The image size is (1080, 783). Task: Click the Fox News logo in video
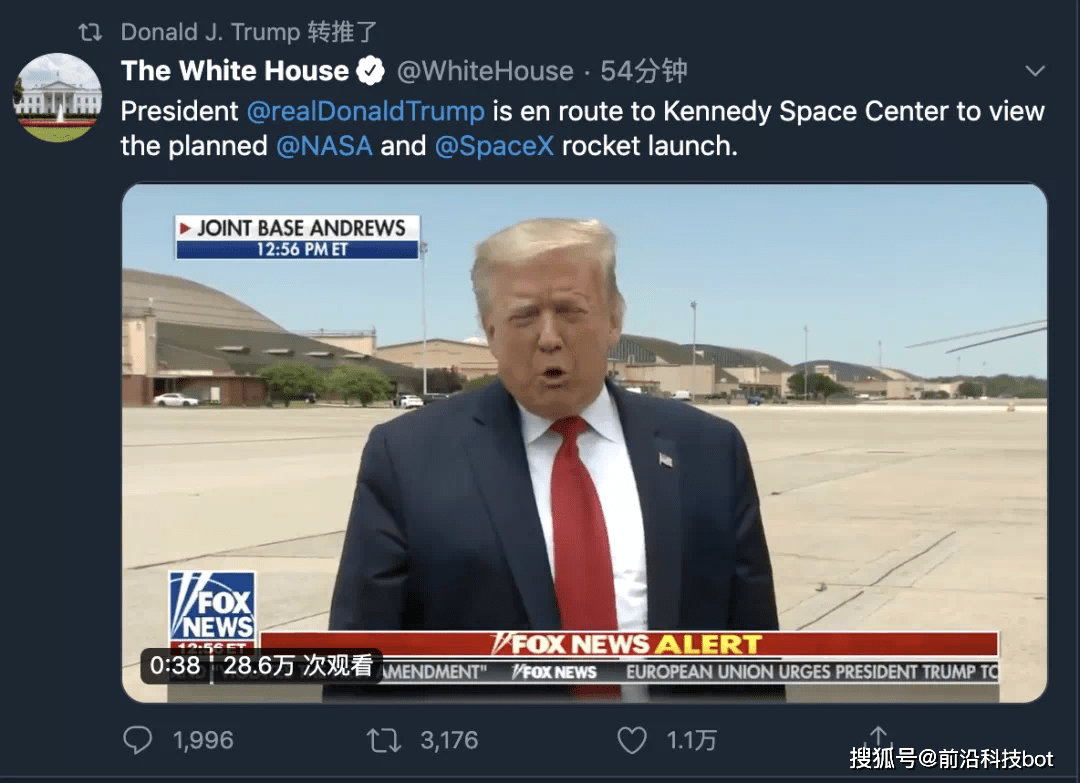tap(212, 607)
